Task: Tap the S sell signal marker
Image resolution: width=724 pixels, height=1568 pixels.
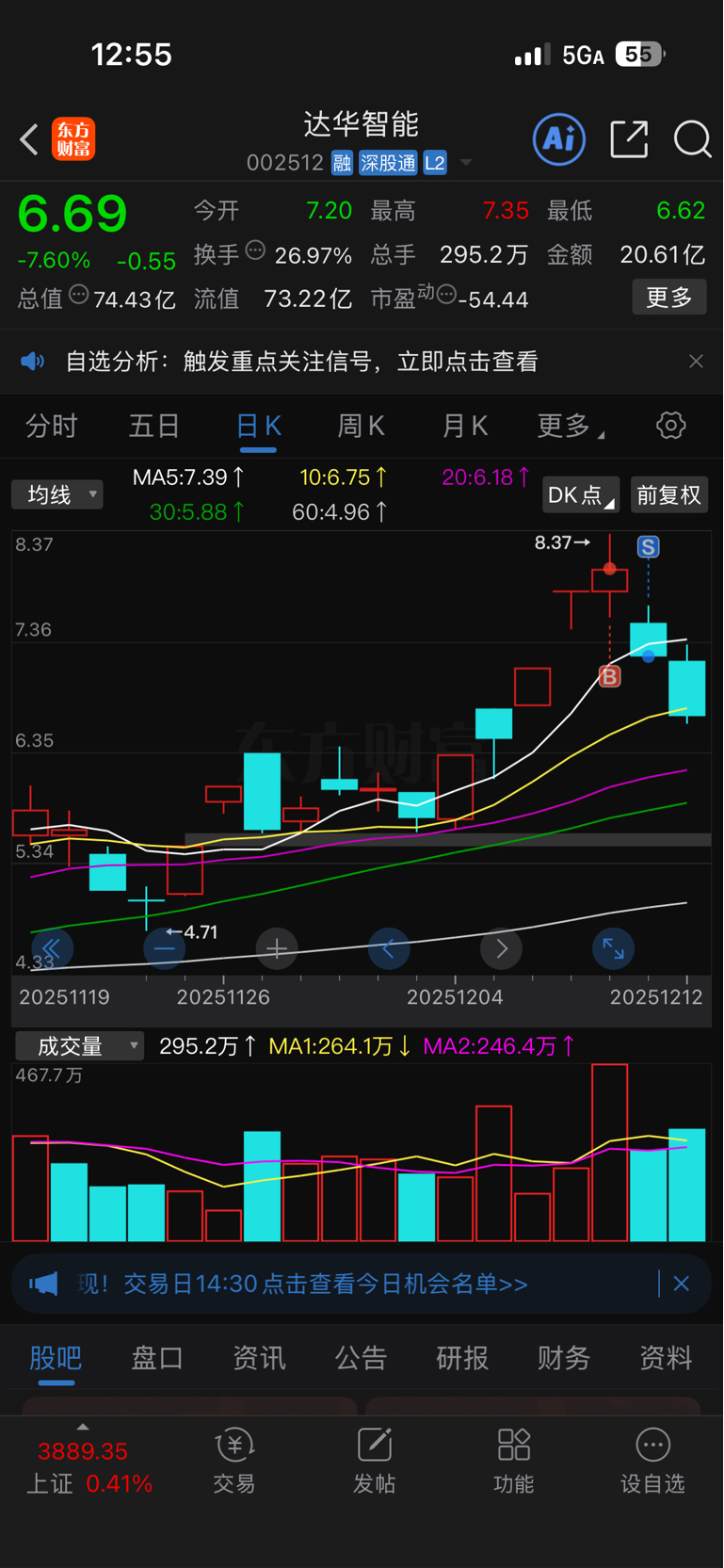Action: coord(648,546)
